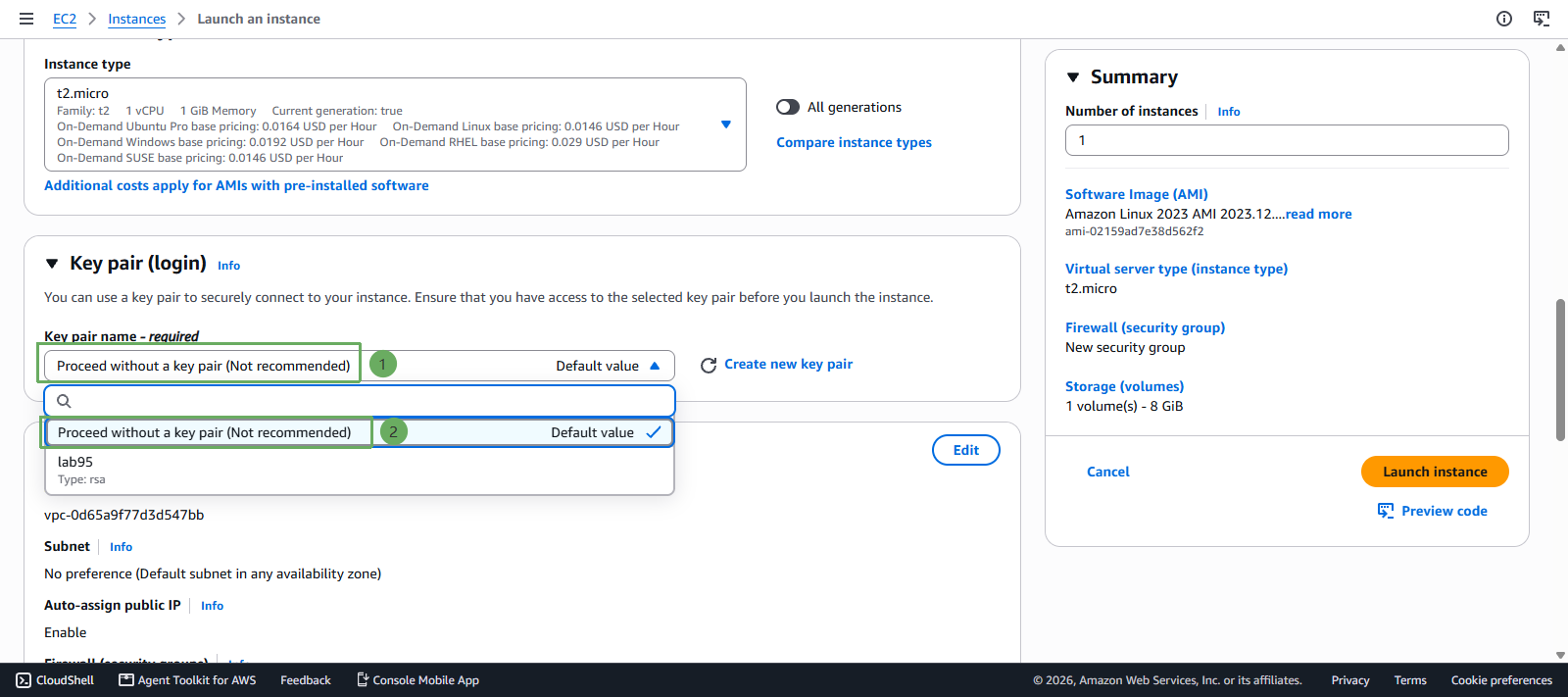Go to EC2 breadcrumb
This screenshot has height=697, width=1568.
click(65, 19)
